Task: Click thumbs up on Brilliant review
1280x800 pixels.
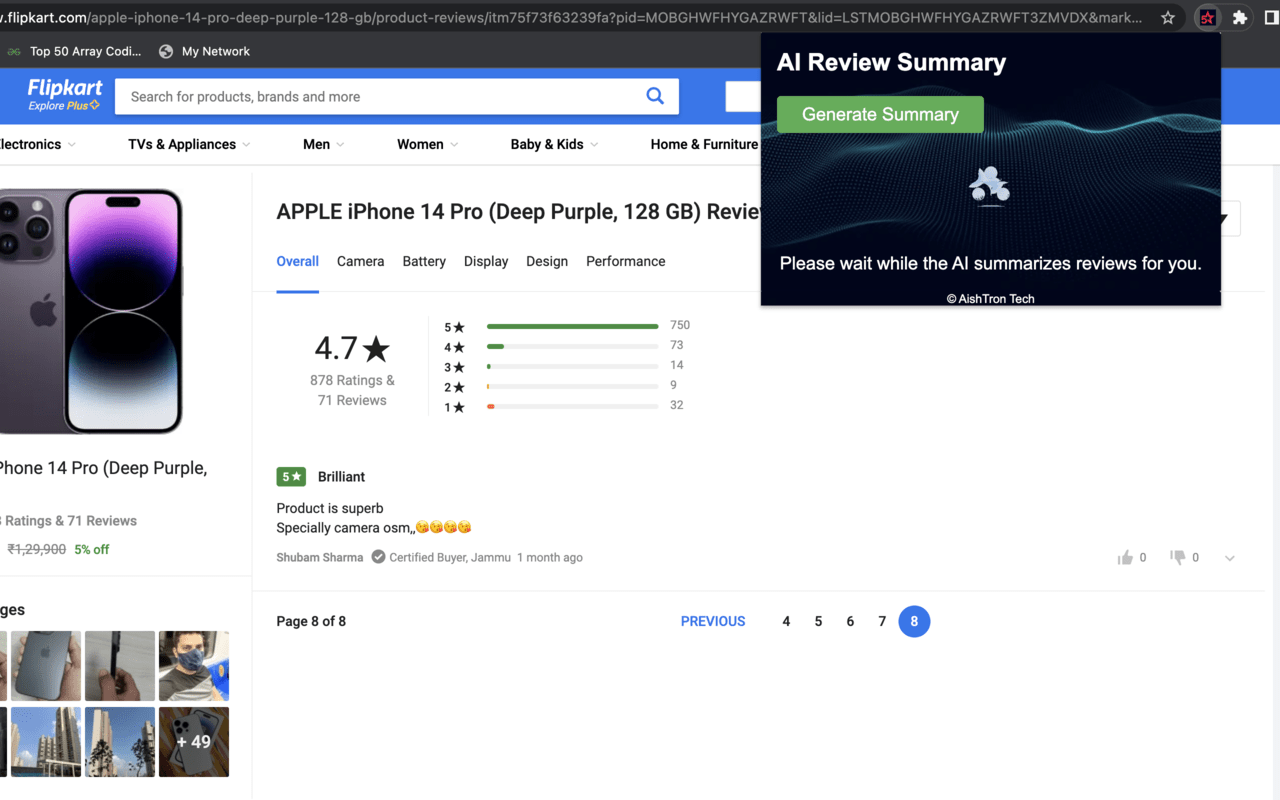Action: click(x=1125, y=558)
